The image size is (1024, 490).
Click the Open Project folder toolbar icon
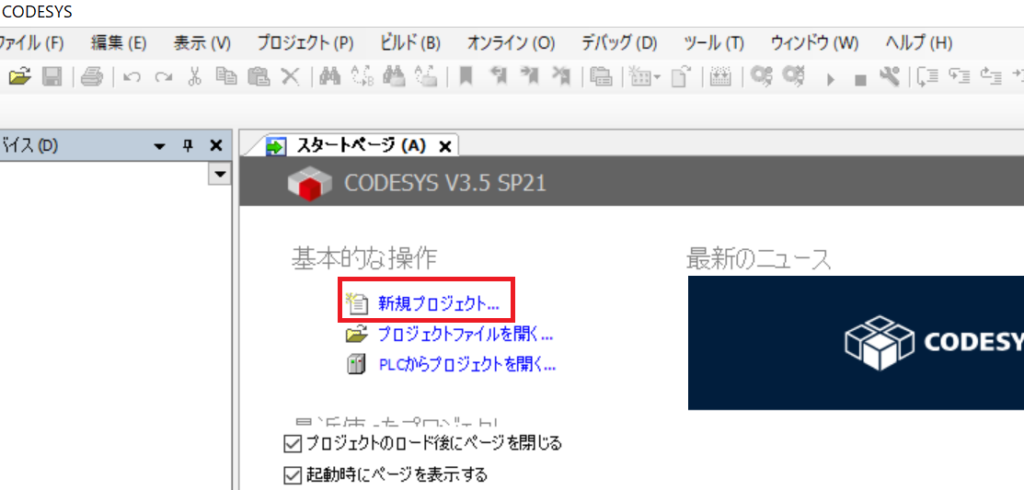20,76
